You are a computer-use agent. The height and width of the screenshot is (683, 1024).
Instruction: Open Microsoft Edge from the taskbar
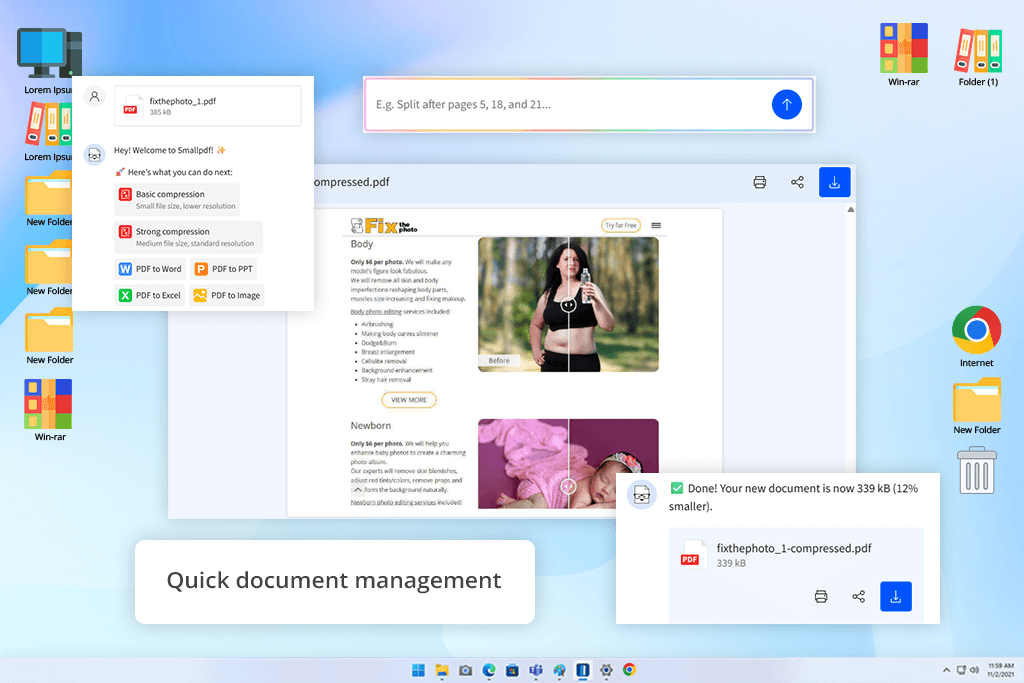pyautogui.click(x=489, y=670)
